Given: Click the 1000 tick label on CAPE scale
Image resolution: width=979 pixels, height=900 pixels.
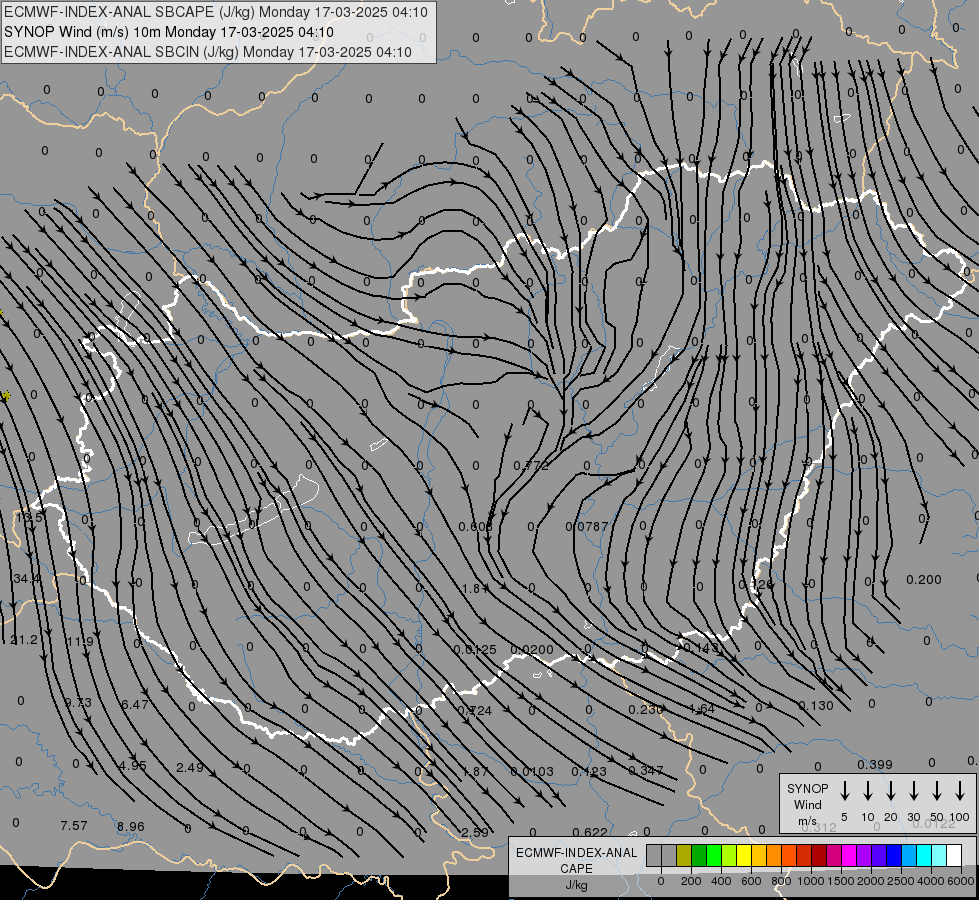Looking at the screenshot, I should point(810,881).
